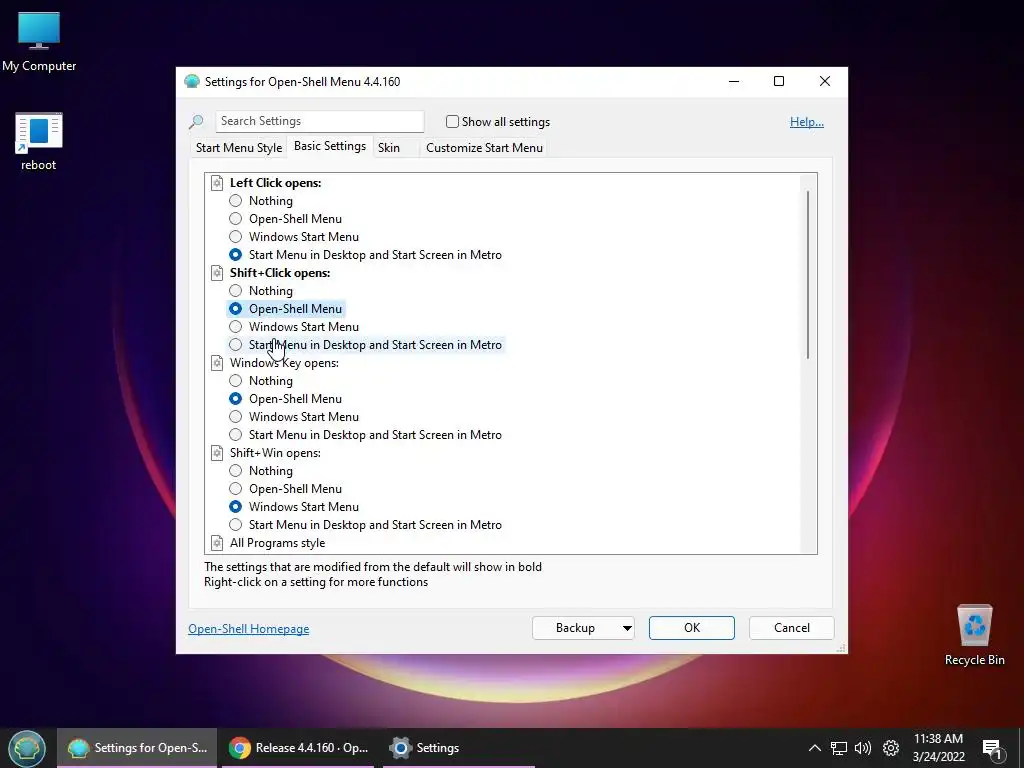Open the reboot shortcut icon
The image size is (1024, 768).
[39, 142]
